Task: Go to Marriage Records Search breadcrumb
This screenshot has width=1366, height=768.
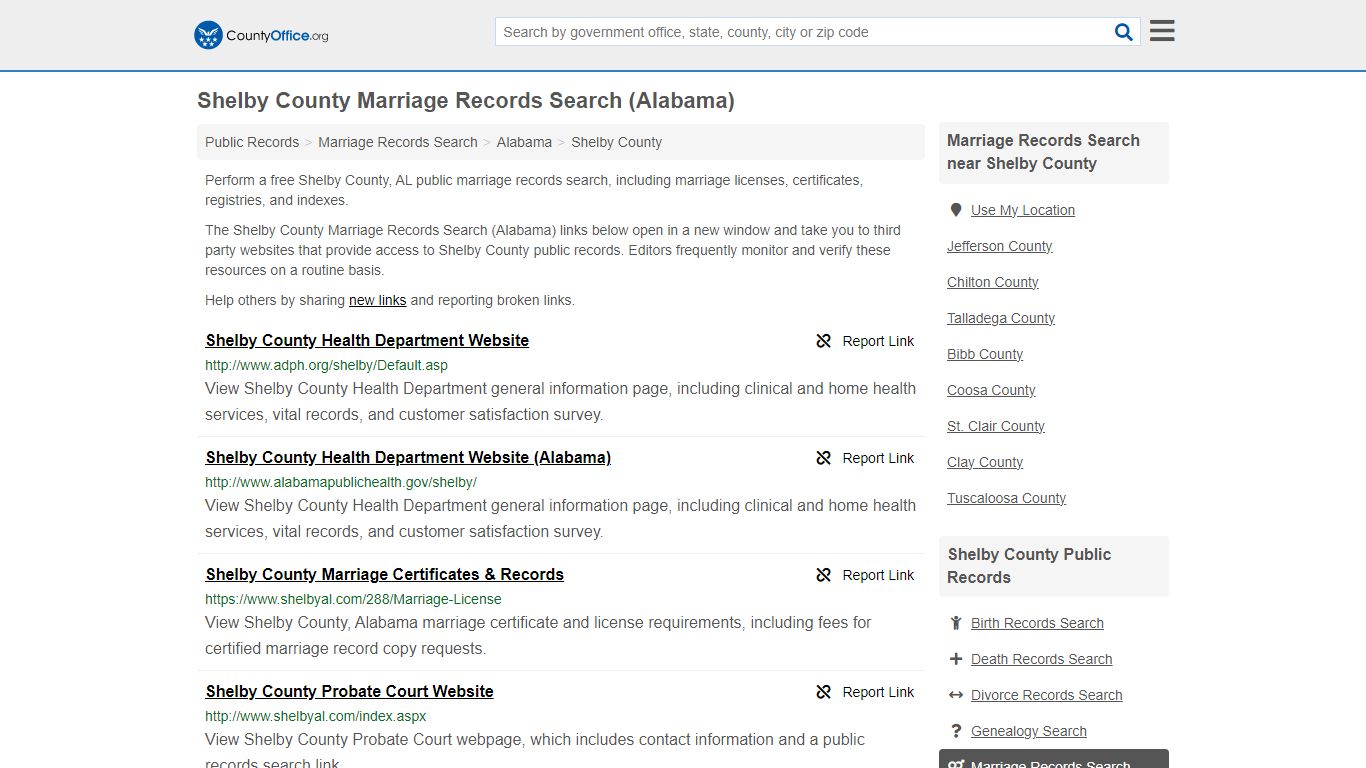Action: coord(398,142)
